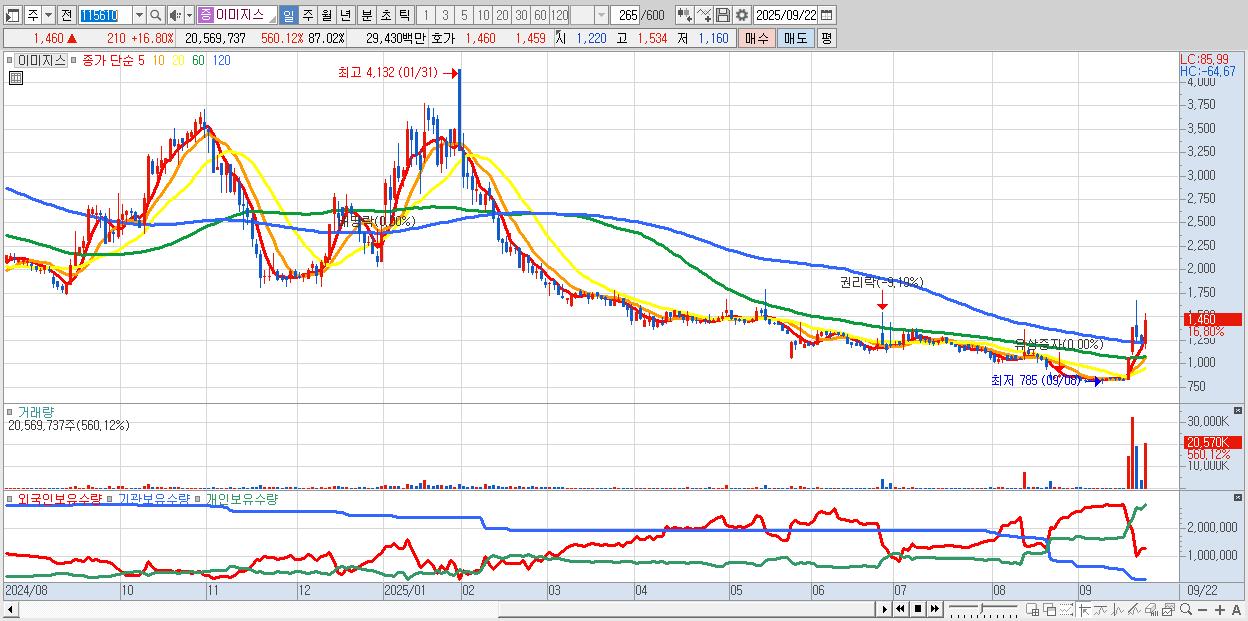
Task: Select the 초 second period tab
Action: click(x=385, y=15)
